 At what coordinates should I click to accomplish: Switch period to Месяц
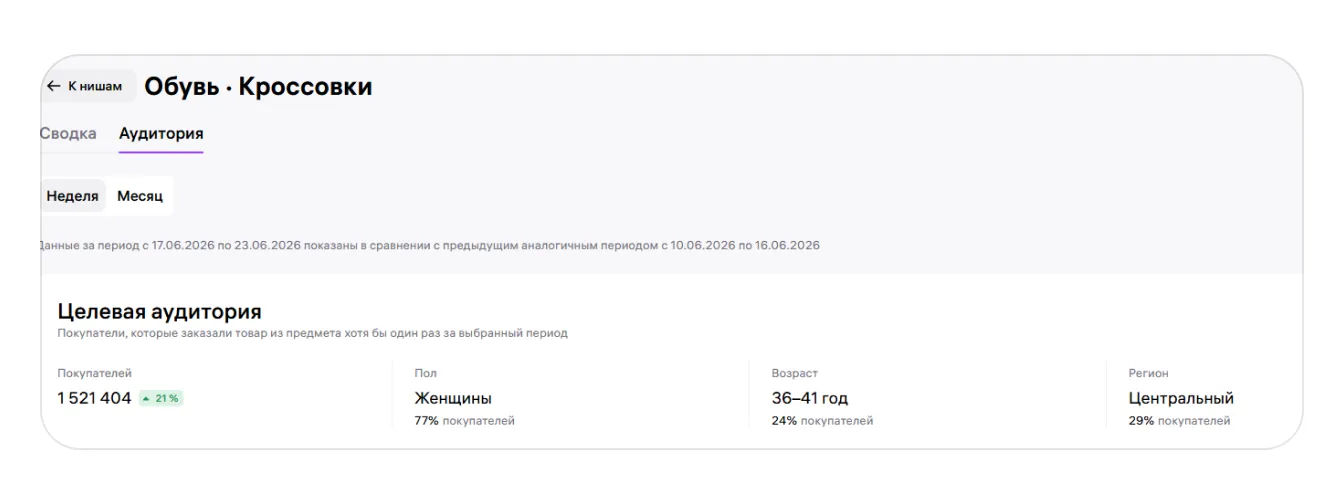pos(140,196)
